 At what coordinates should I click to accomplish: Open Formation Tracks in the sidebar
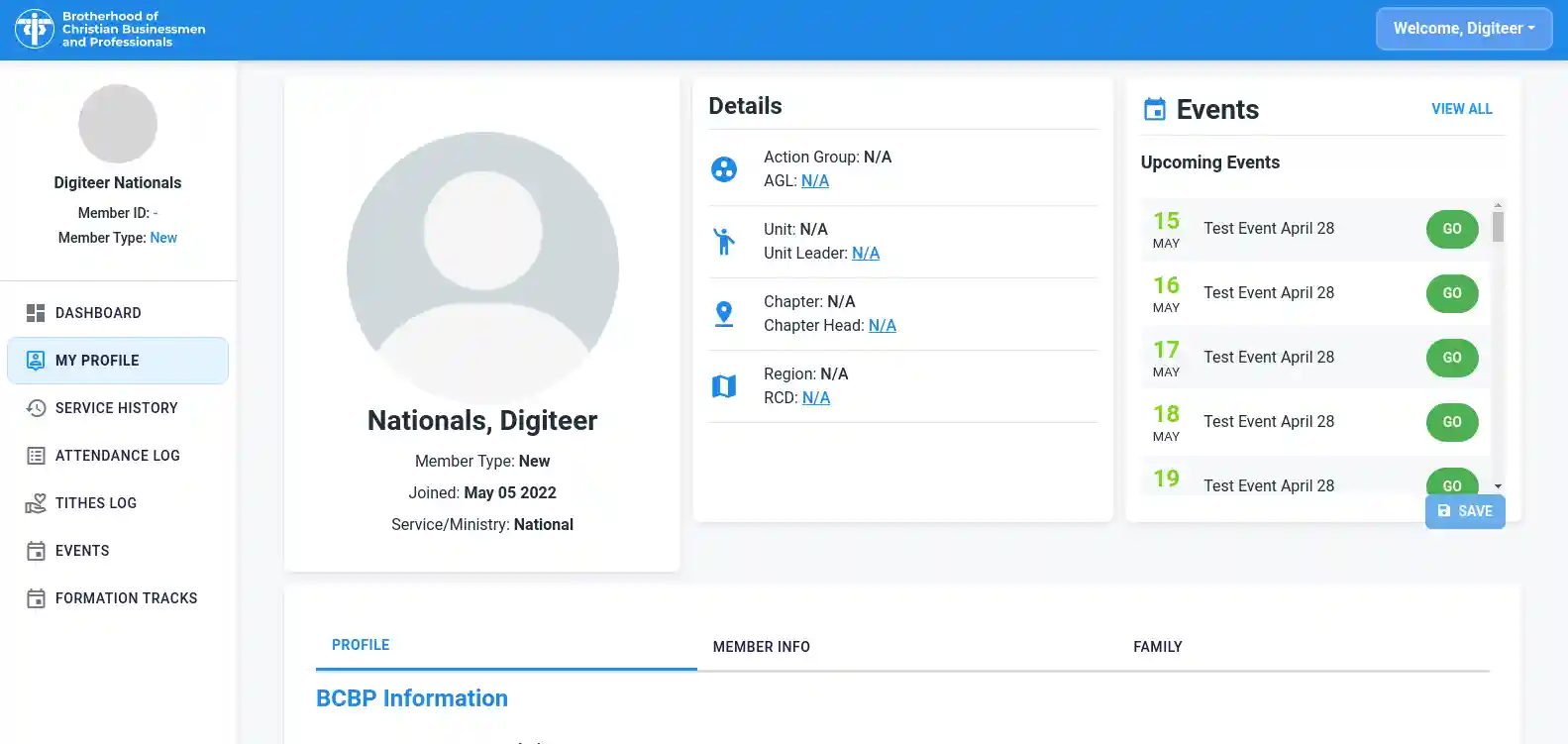pos(118,598)
